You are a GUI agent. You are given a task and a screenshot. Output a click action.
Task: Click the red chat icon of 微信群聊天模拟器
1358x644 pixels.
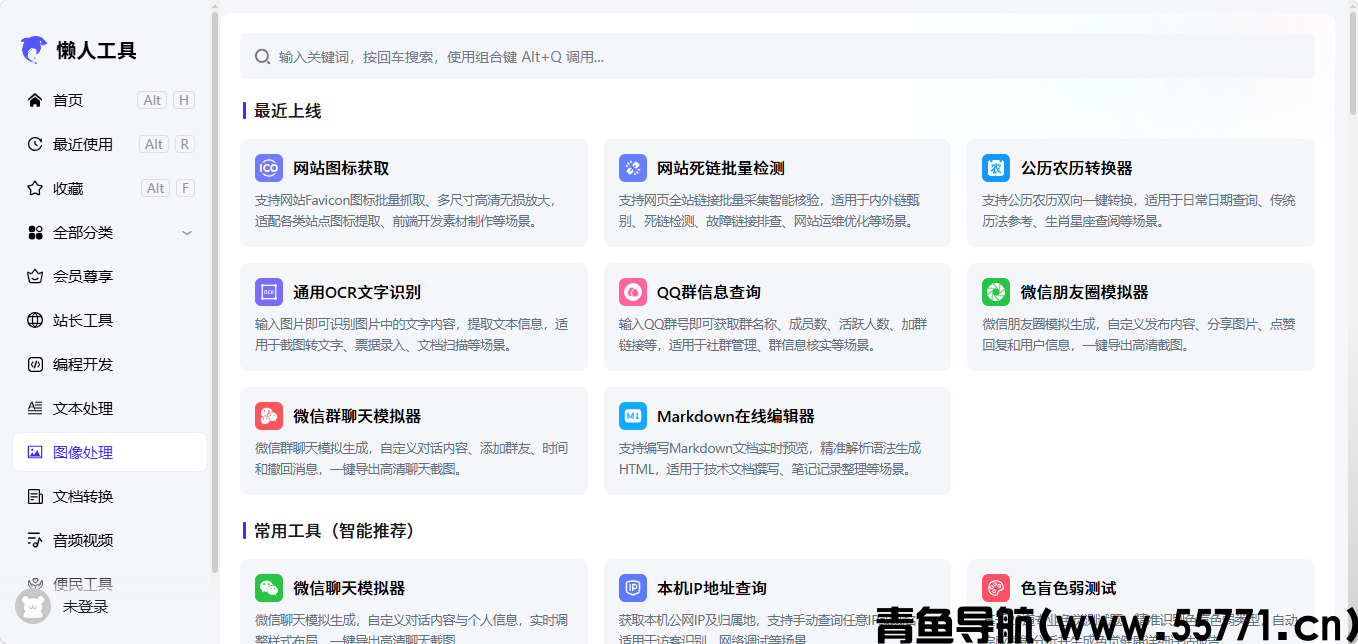[x=269, y=415]
